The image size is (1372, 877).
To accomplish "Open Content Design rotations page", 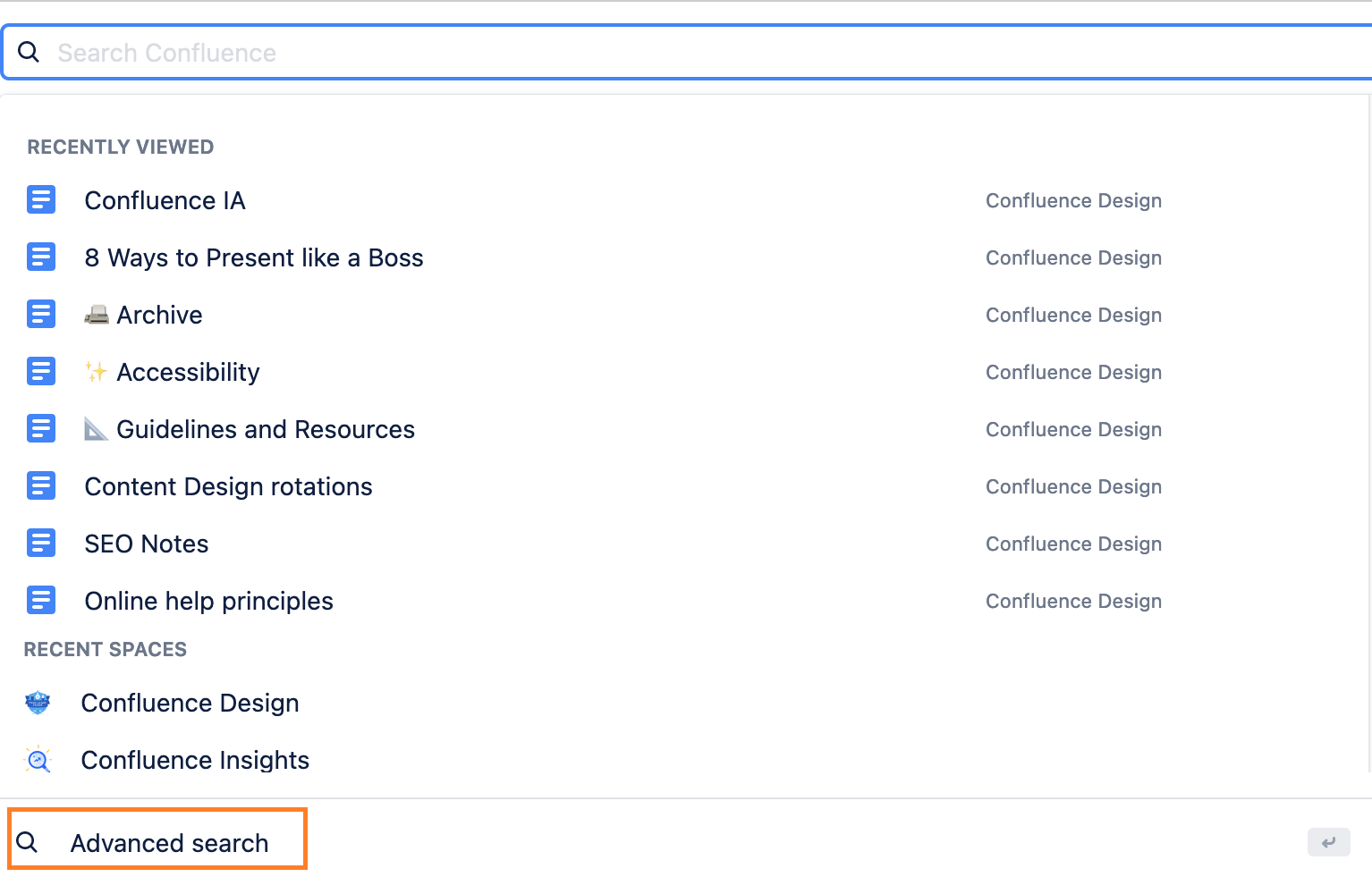I will coord(228,486).
